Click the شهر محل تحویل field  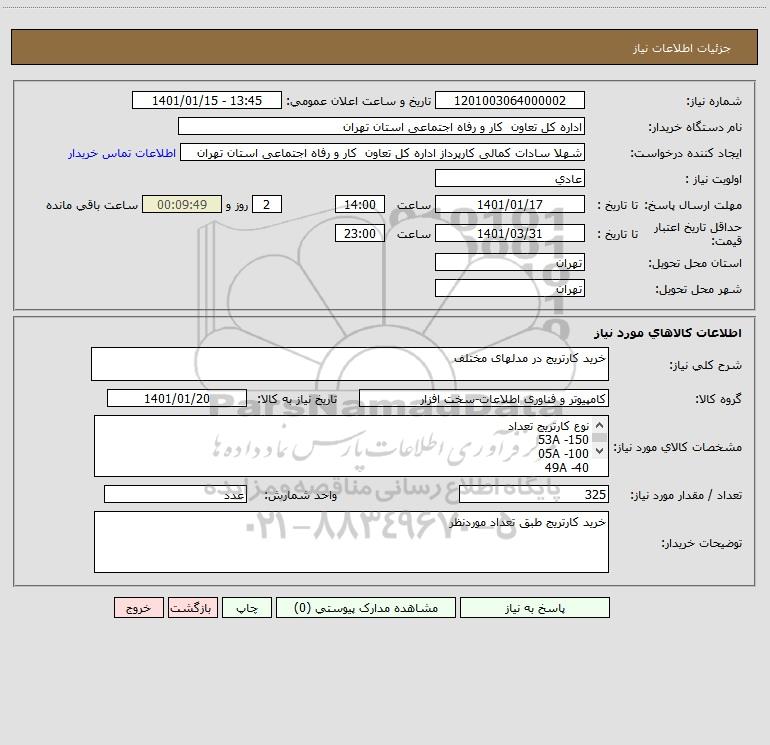point(510,288)
